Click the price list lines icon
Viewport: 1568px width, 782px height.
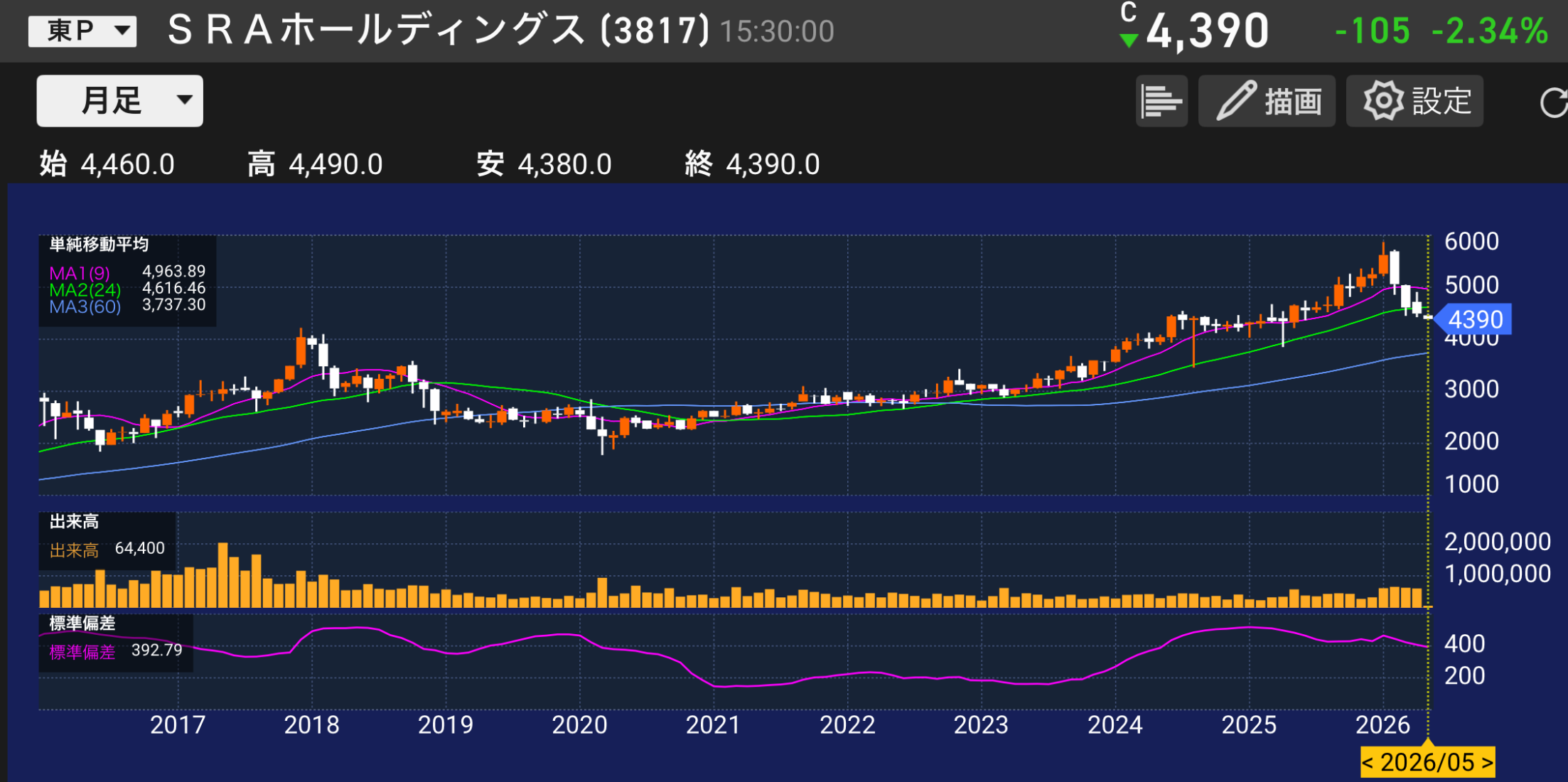tap(1161, 101)
